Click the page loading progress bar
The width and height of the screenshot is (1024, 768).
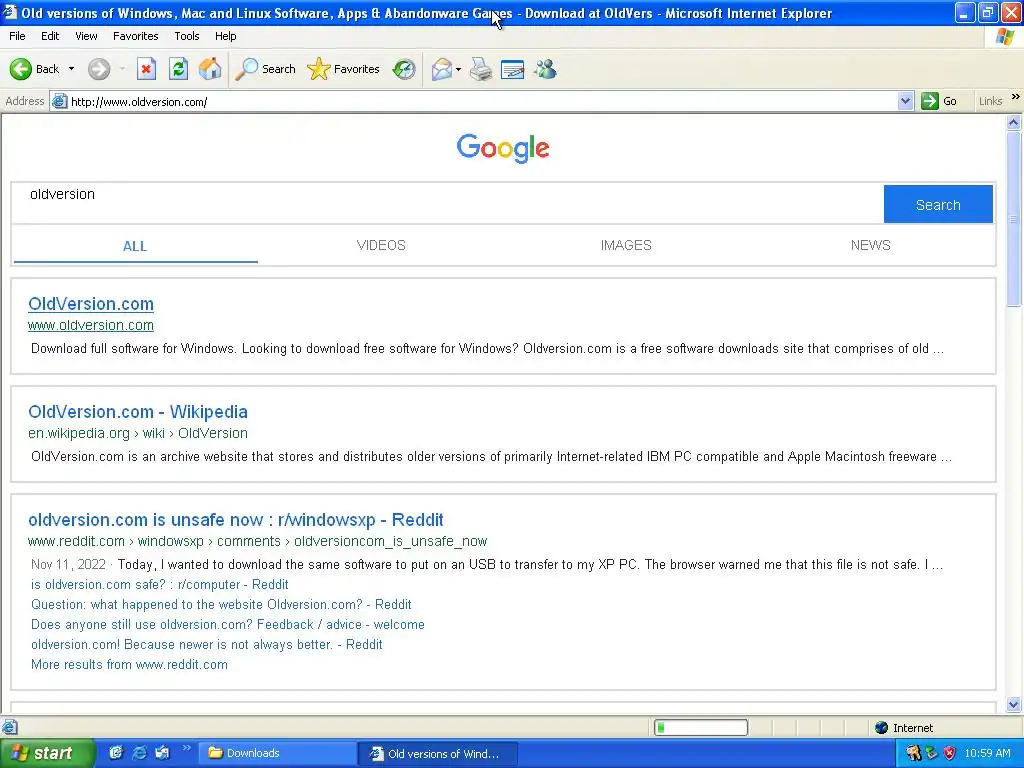[701, 728]
